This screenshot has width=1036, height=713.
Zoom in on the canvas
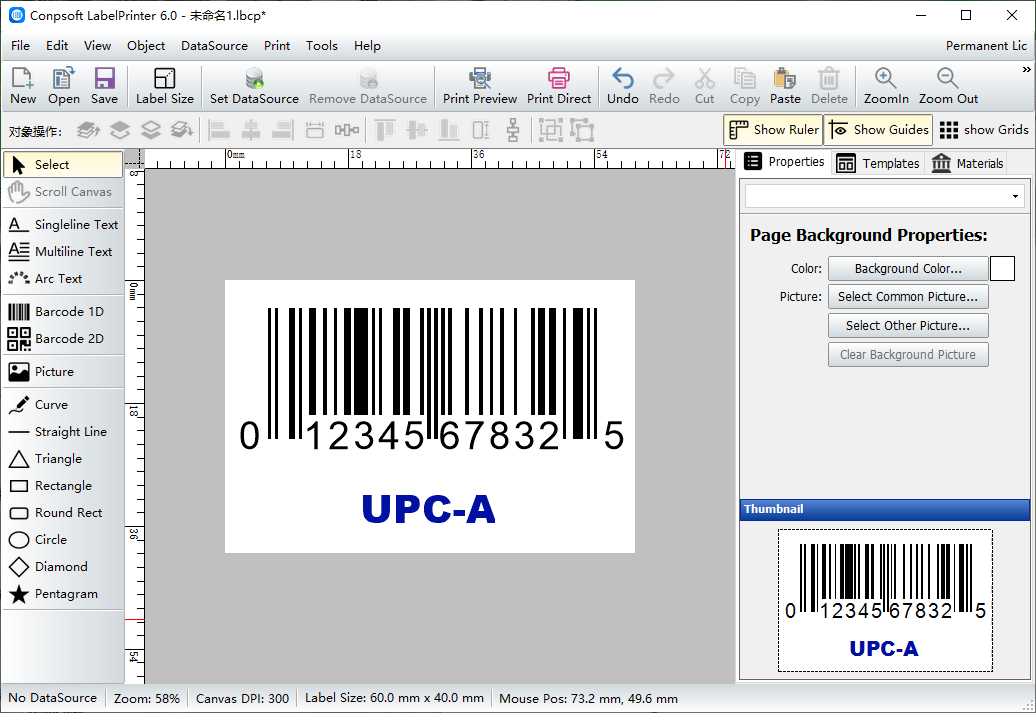point(885,86)
